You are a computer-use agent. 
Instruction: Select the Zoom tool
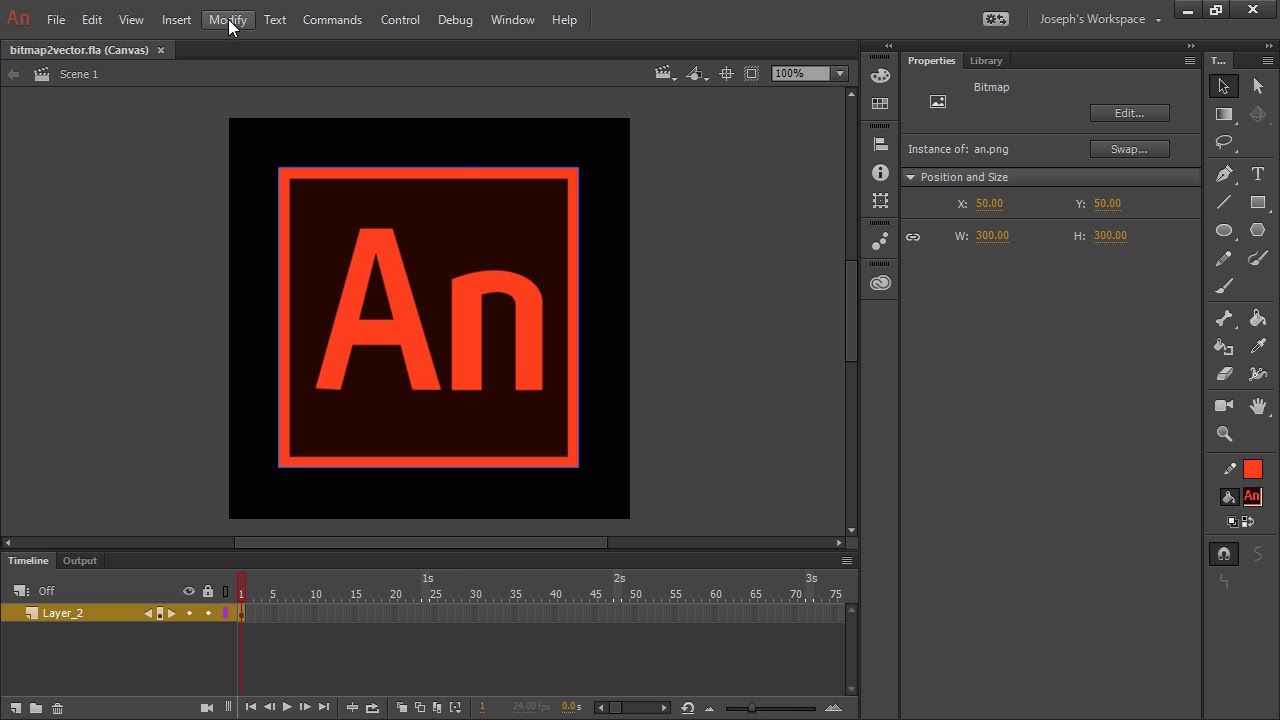pos(1224,434)
